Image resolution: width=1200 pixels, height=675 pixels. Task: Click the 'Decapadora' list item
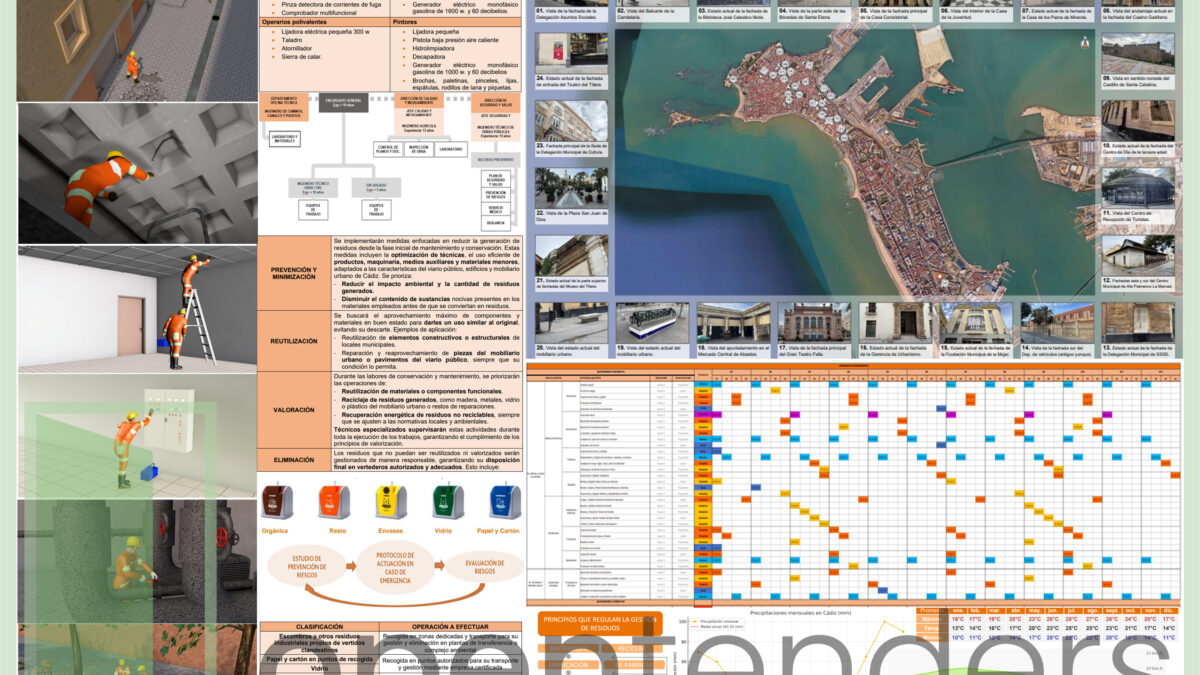click(x=427, y=56)
